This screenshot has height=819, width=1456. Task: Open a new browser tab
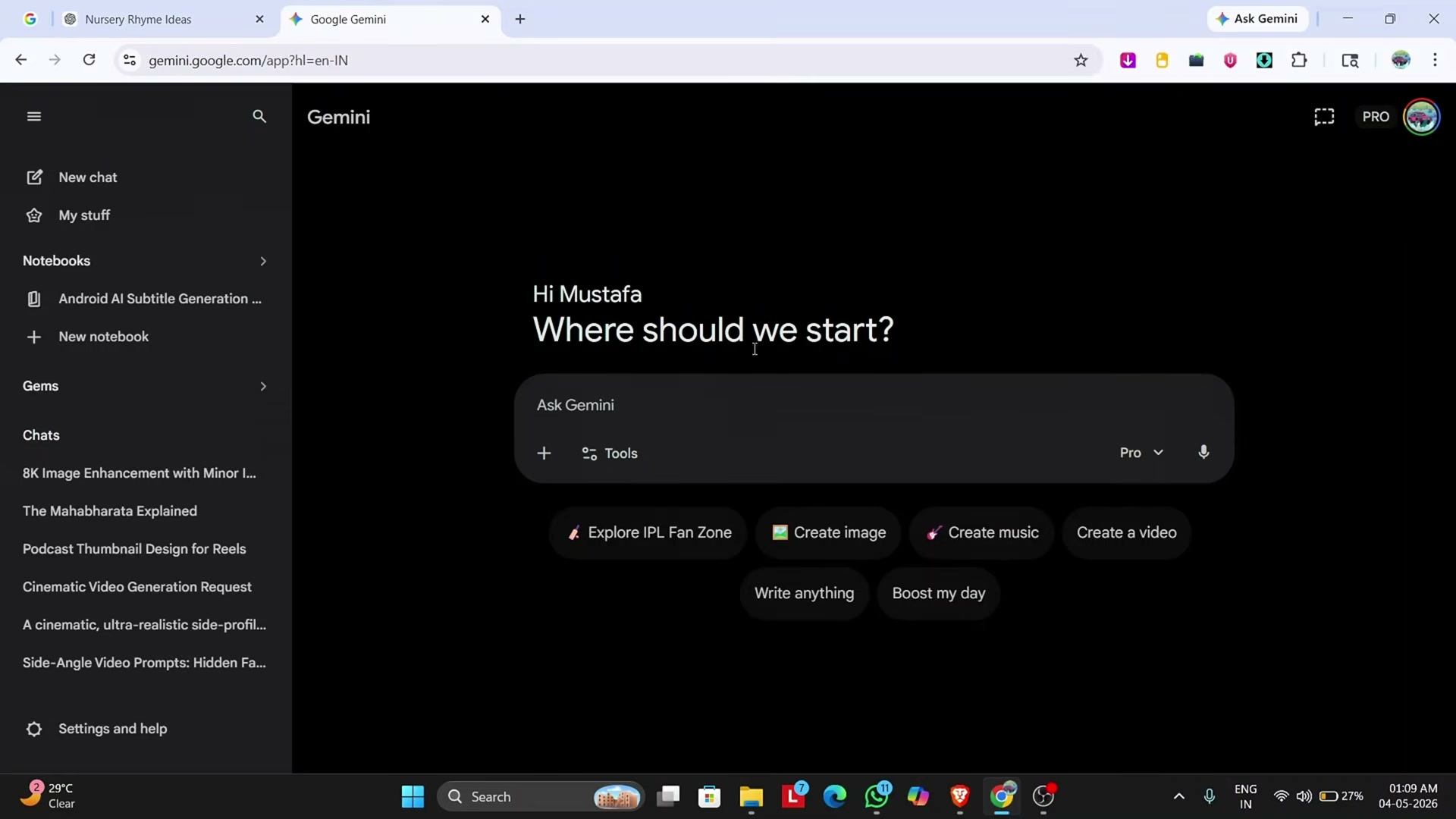520,19
